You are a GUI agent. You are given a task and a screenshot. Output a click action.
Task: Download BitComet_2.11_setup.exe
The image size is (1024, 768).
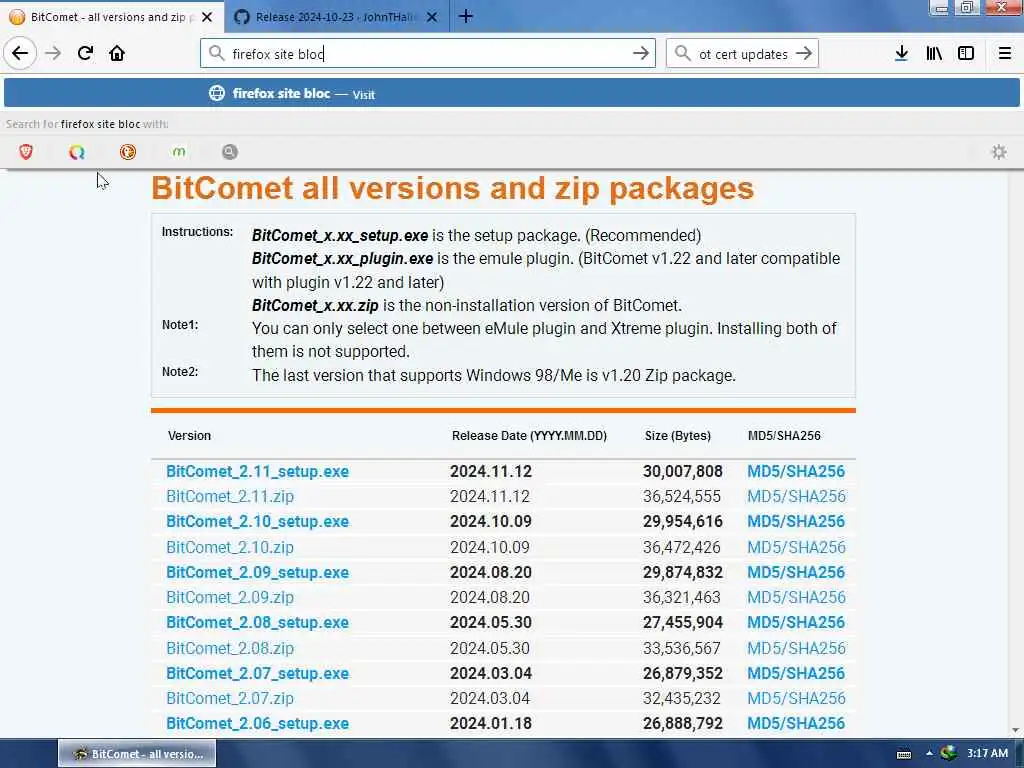(x=257, y=472)
